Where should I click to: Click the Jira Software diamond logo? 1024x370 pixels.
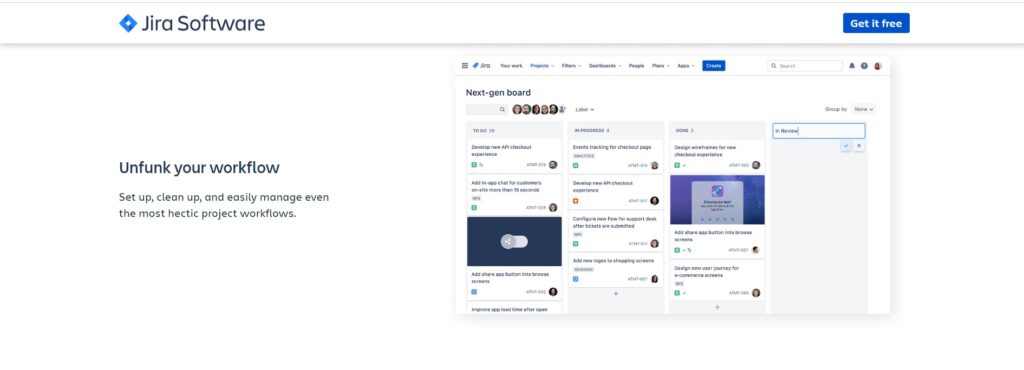(x=128, y=23)
